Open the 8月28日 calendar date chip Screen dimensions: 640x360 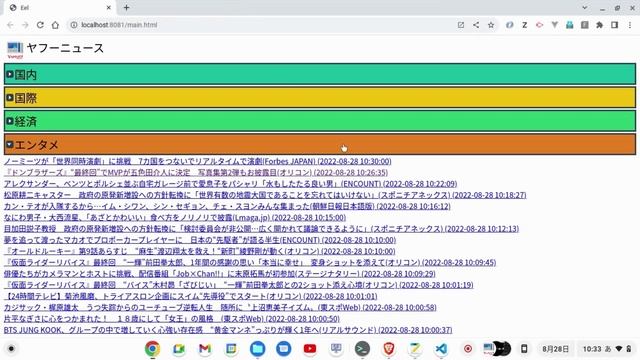tap(556, 349)
